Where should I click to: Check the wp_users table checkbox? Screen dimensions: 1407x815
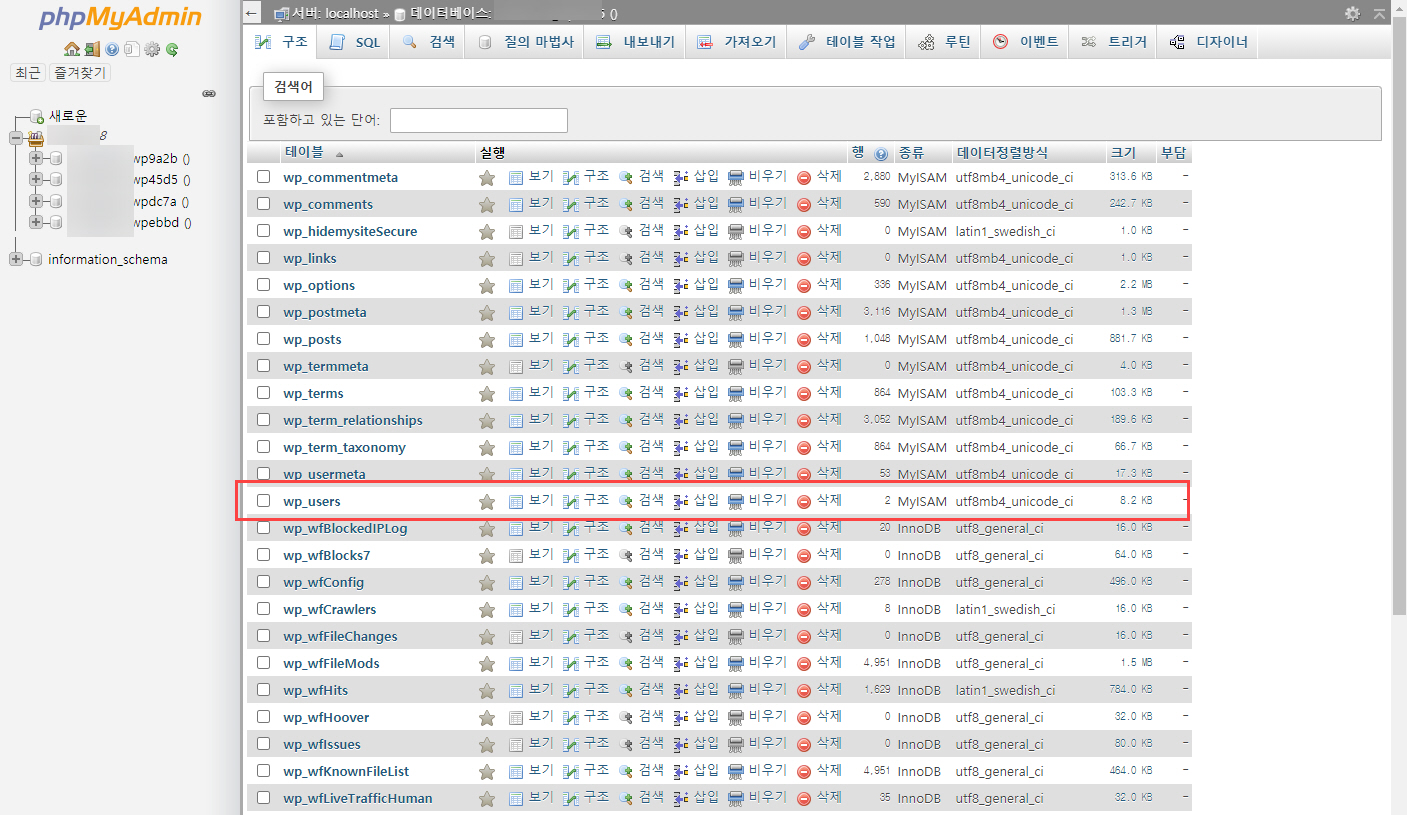coord(264,501)
